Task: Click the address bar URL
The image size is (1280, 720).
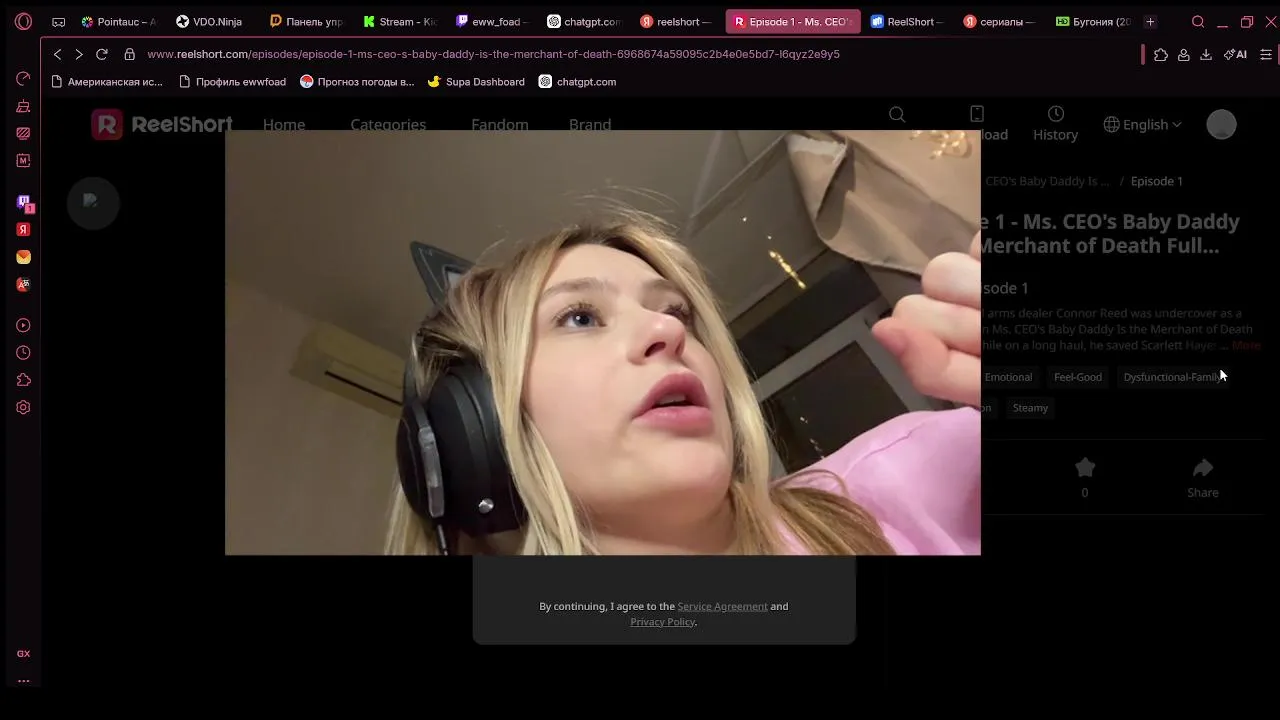Action: pos(493,54)
